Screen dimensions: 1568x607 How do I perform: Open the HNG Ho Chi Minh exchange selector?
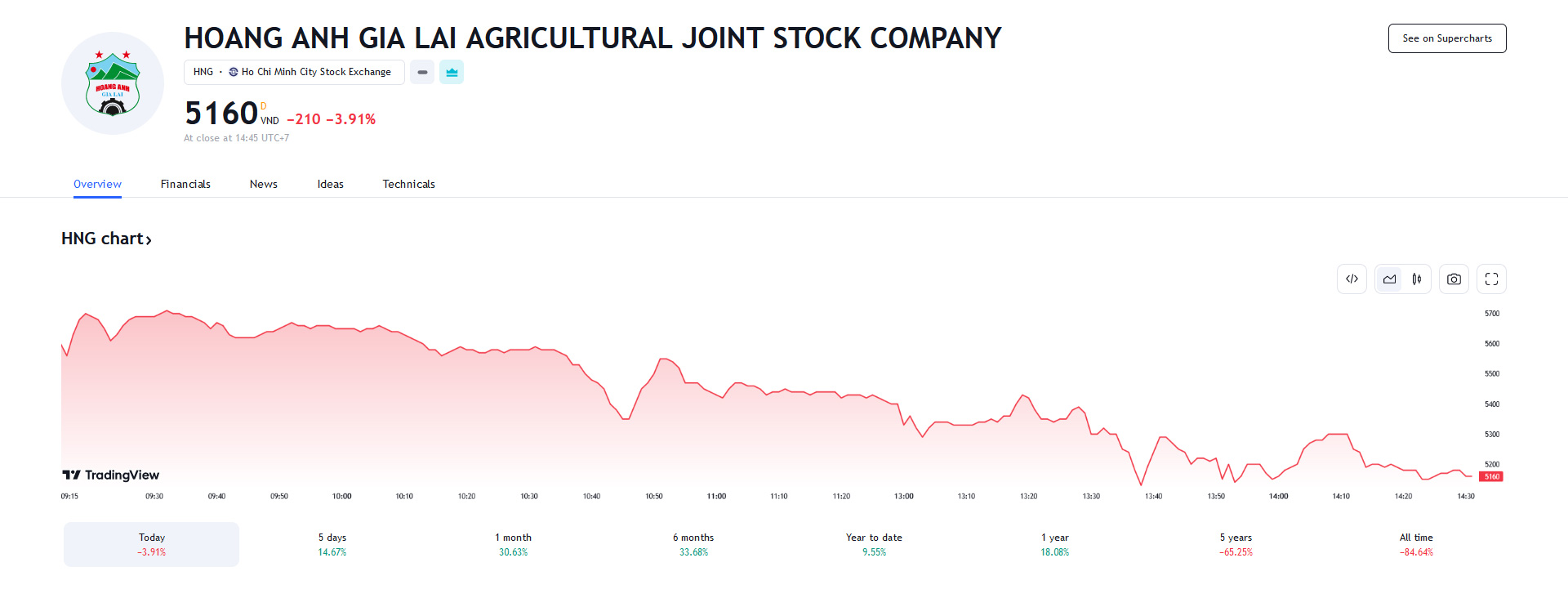coord(293,72)
